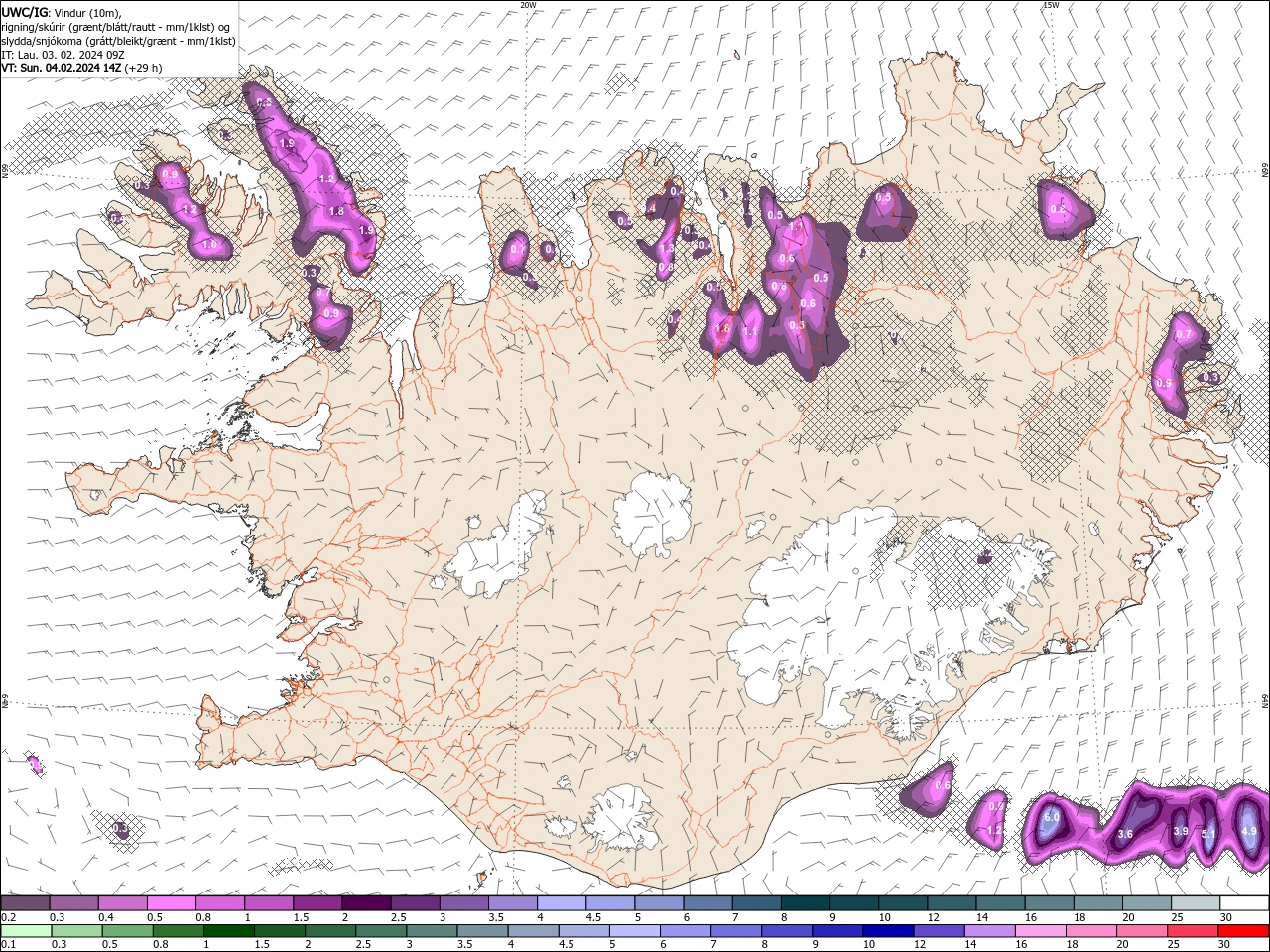Click the dark blue '10' swatch in lower legend

pyautogui.click(x=887, y=931)
